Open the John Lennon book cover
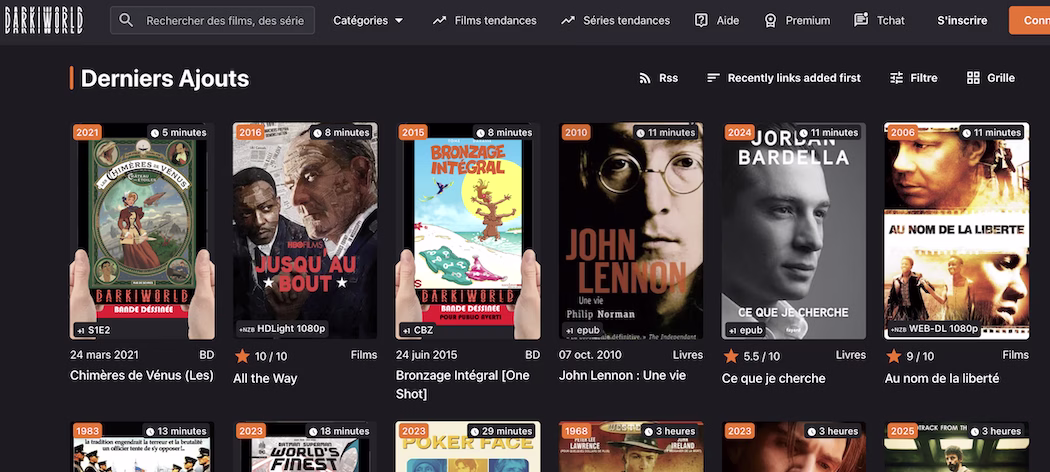 pyautogui.click(x=631, y=231)
